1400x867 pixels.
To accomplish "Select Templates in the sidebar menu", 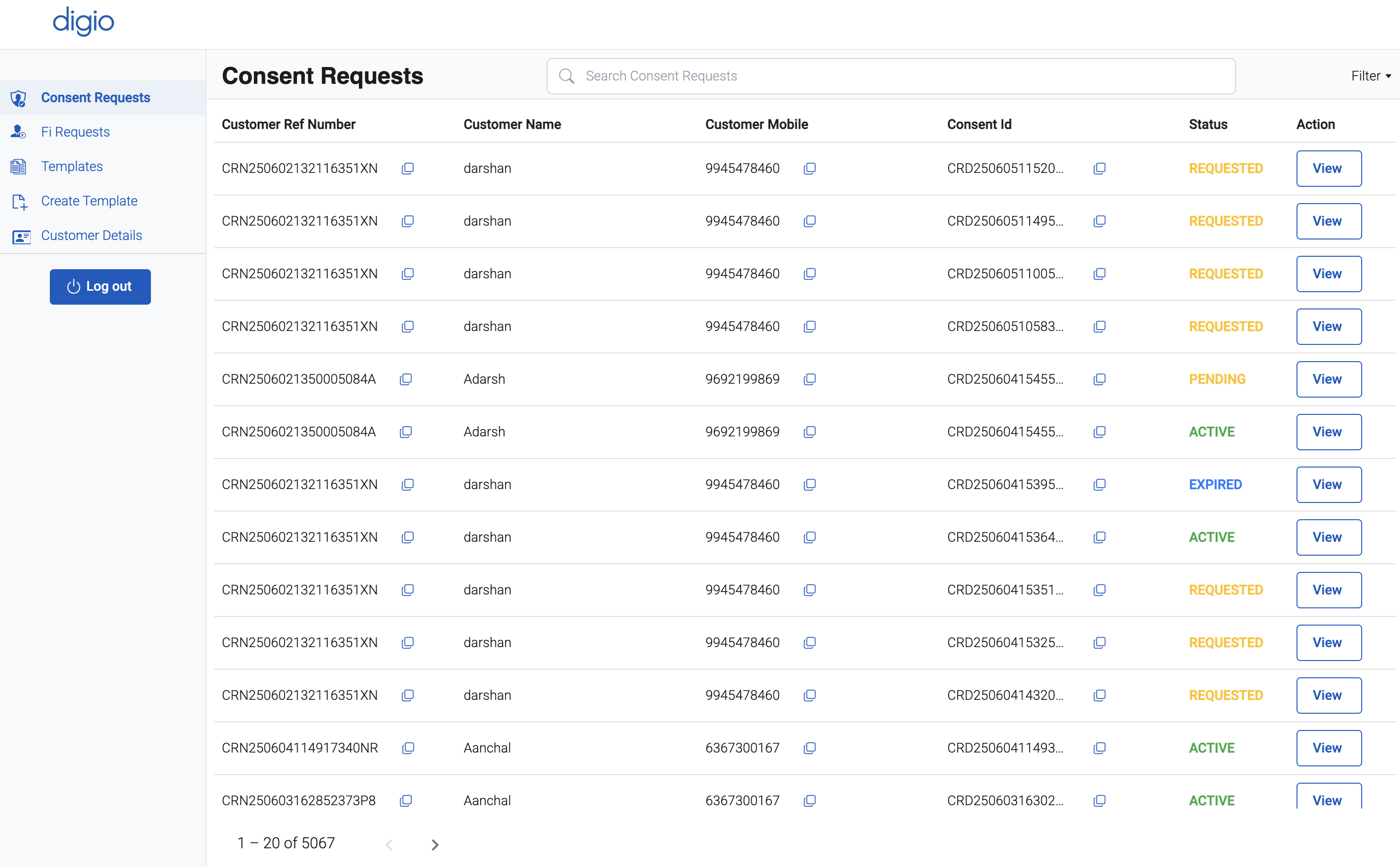I will (x=72, y=166).
